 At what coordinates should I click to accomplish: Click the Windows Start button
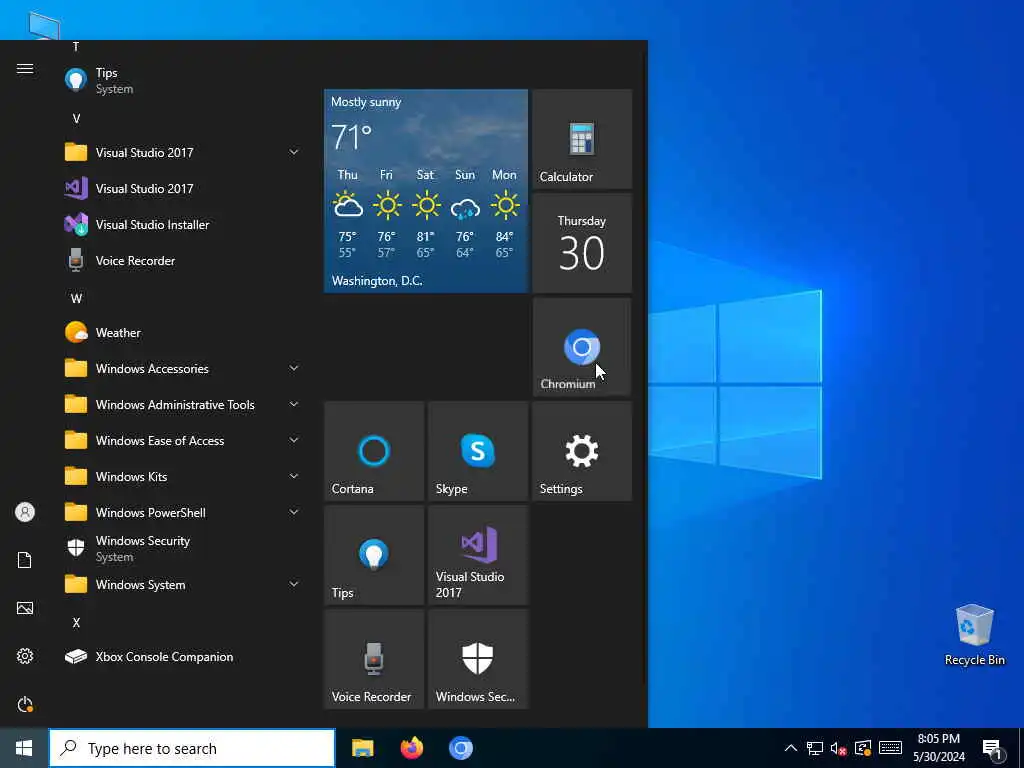[x=24, y=748]
